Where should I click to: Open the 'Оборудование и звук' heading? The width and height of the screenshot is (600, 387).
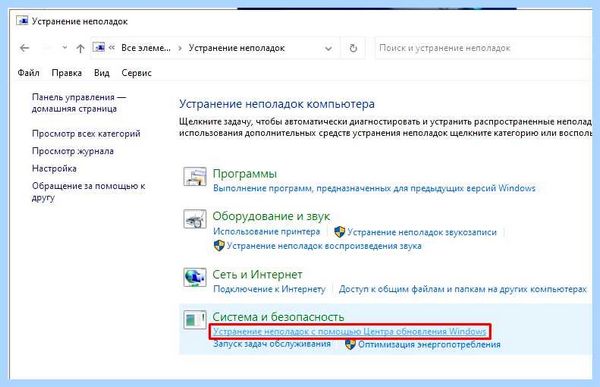pyautogui.click(x=271, y=216)
